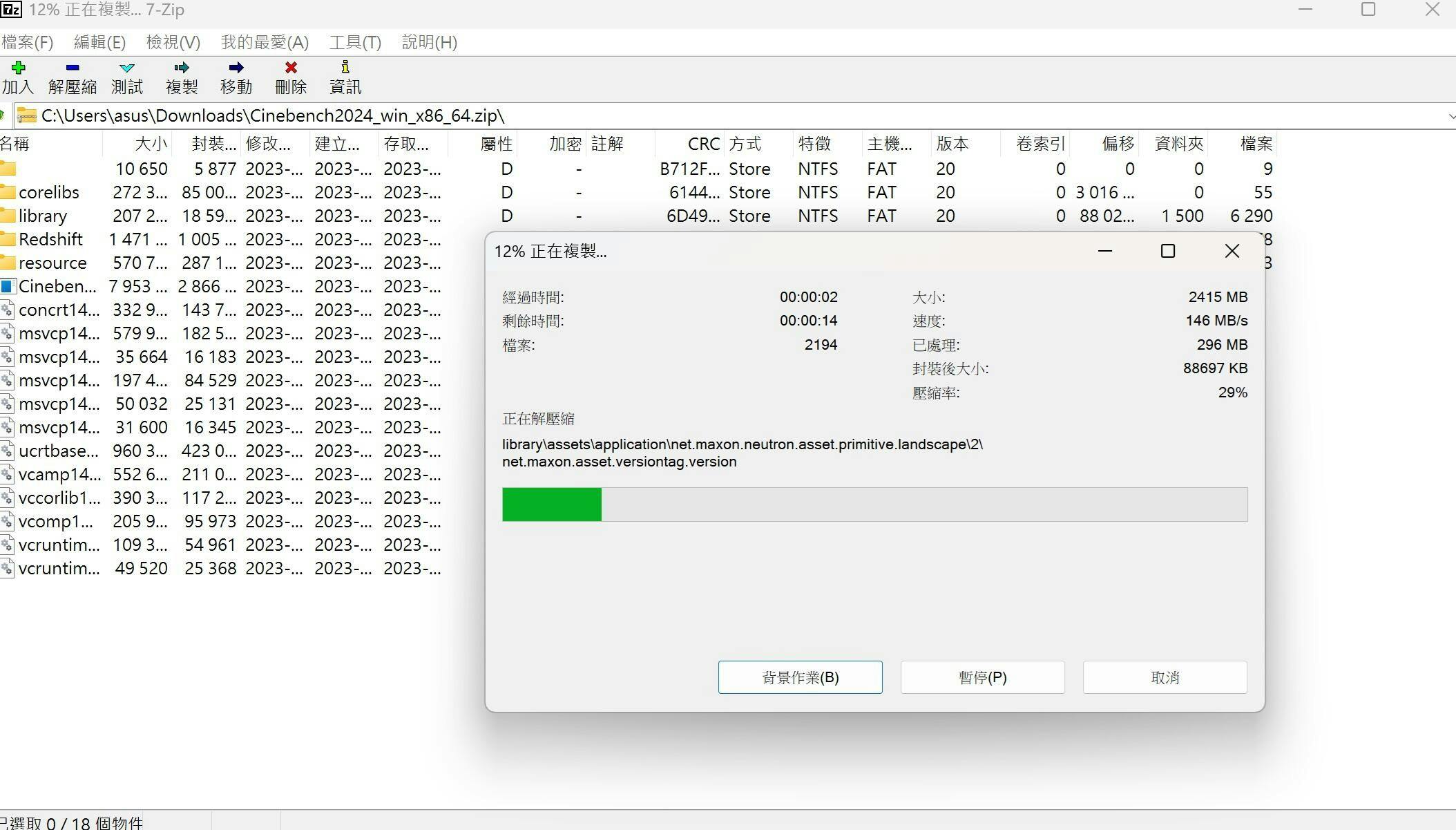
Task: Close the copying progress dialog
Action: (1232, 251)
